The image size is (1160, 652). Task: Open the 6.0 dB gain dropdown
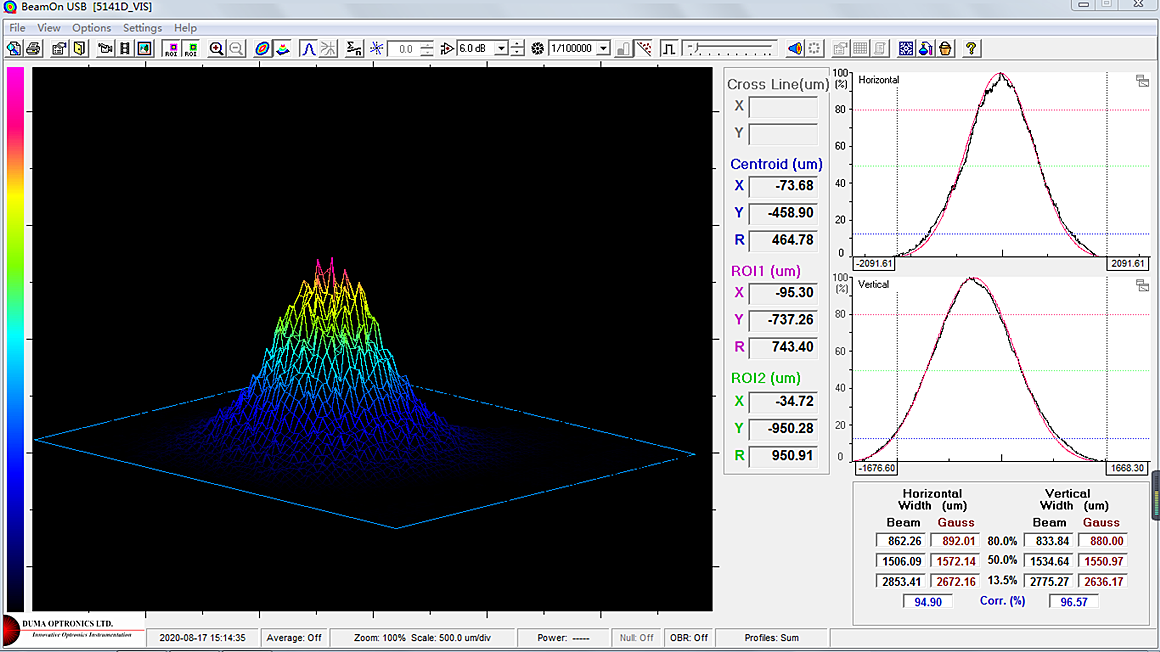point(501,48)
